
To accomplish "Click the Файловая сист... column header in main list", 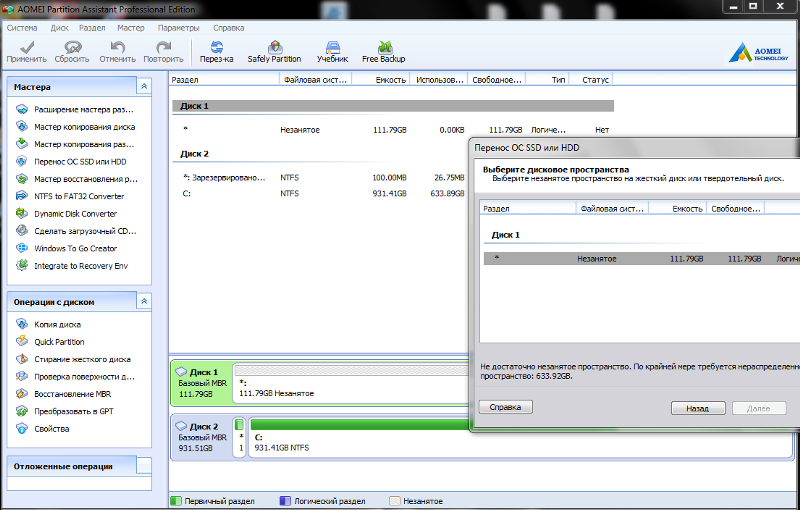I will pos(316,80).
